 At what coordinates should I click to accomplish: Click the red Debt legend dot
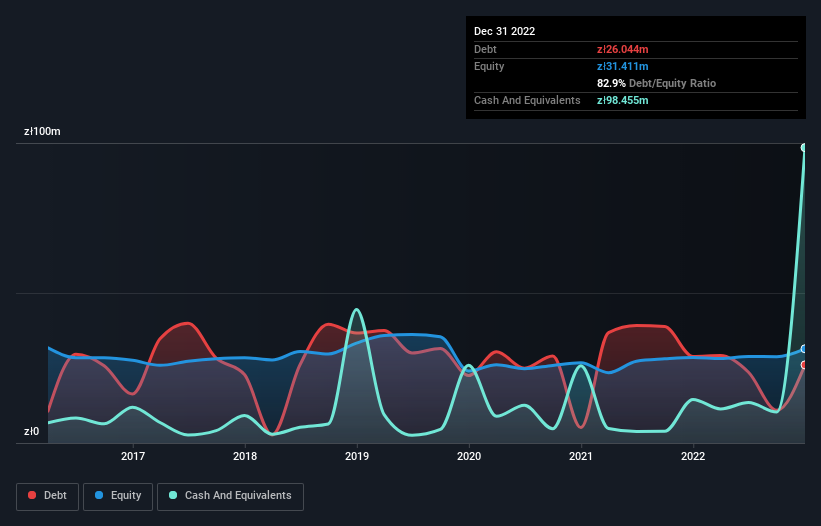[x=32, y=495]
